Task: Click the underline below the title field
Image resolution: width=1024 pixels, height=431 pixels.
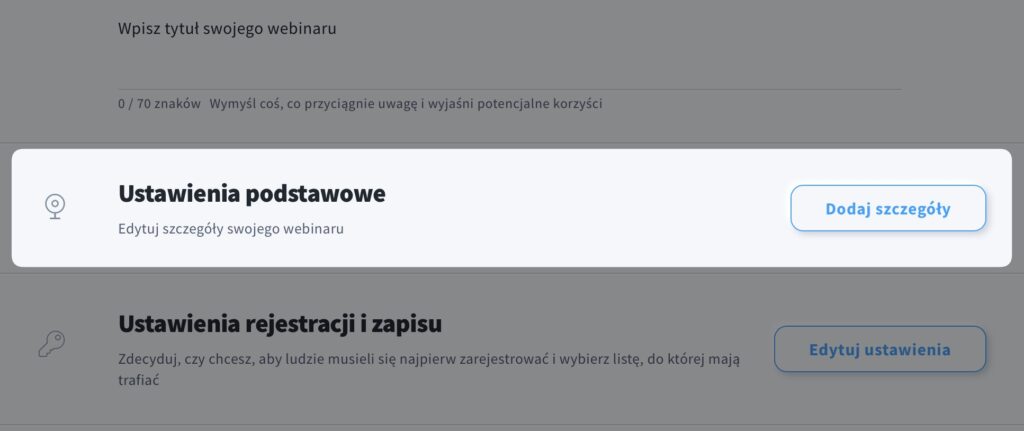Action: tap(509, 89)
